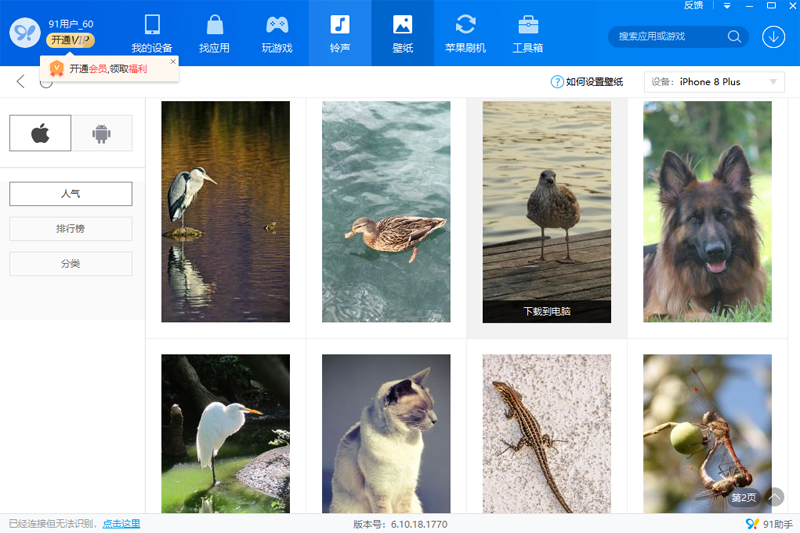The image size is (800, 533).
Task: Open 玩游戏 gamepad icon
Action: pyautogui.click(x=277, y=32)
